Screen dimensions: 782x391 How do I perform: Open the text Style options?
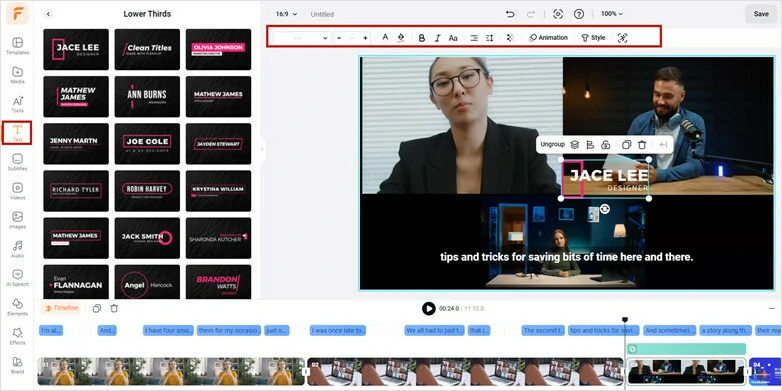593,37
